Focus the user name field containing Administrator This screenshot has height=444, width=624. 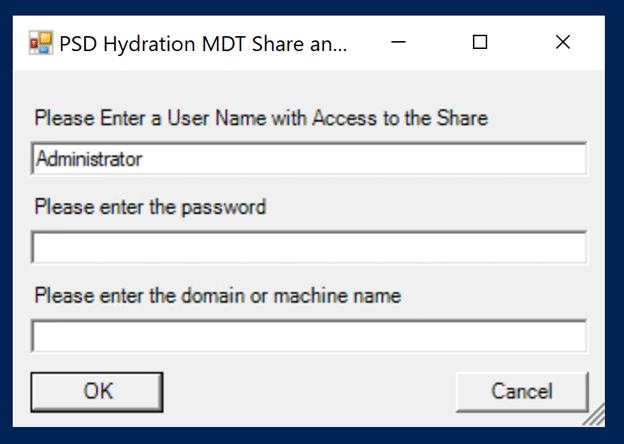(x=309, y=159)
